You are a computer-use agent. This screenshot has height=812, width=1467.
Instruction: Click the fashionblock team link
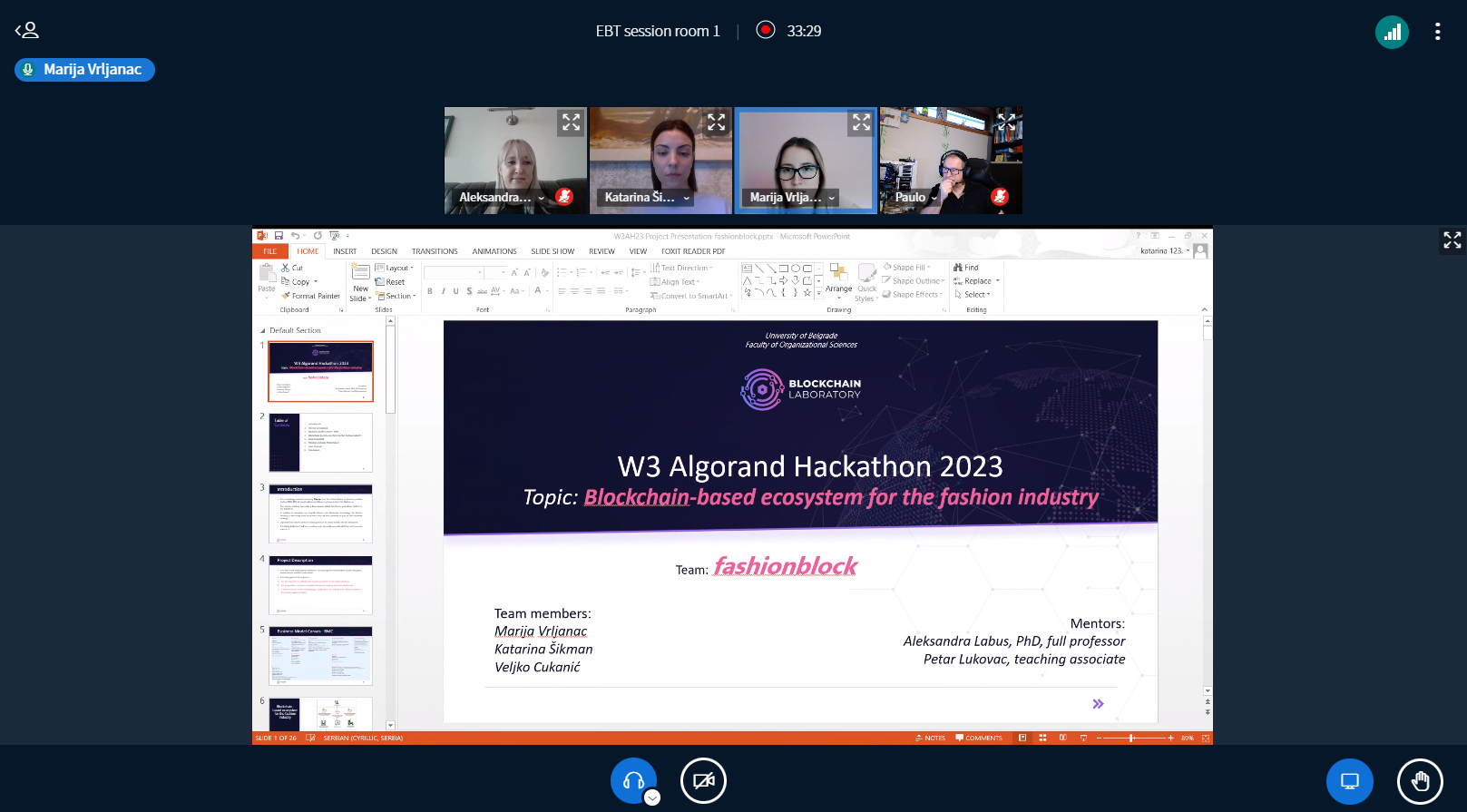coord(785,566)
